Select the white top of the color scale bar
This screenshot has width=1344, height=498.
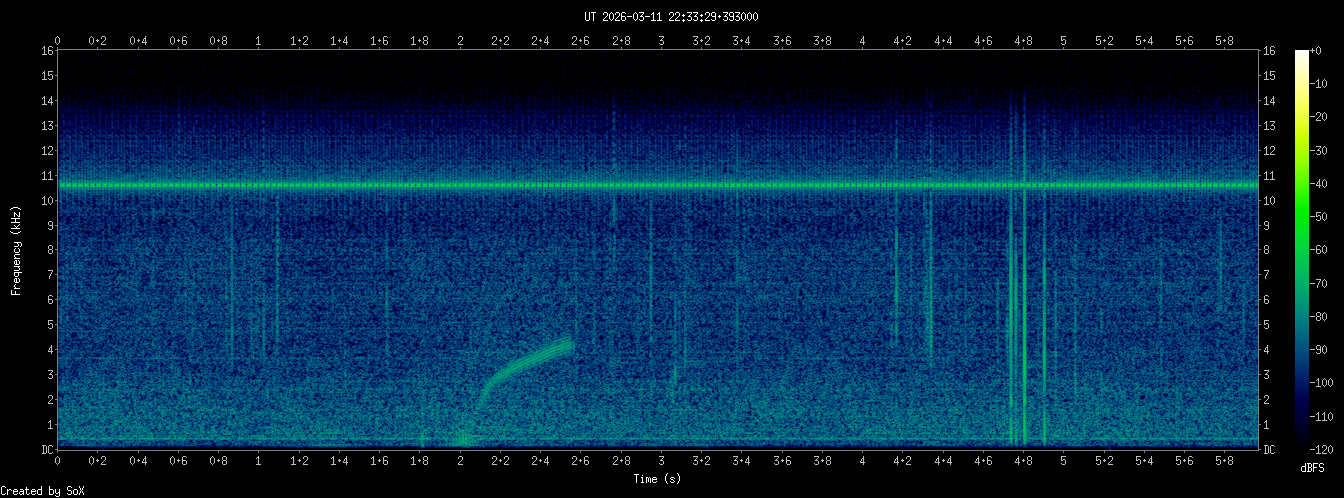[1302, 54]
